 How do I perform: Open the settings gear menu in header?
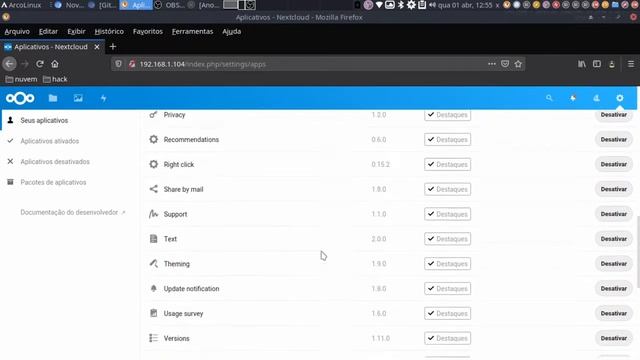tap(620, 98)
